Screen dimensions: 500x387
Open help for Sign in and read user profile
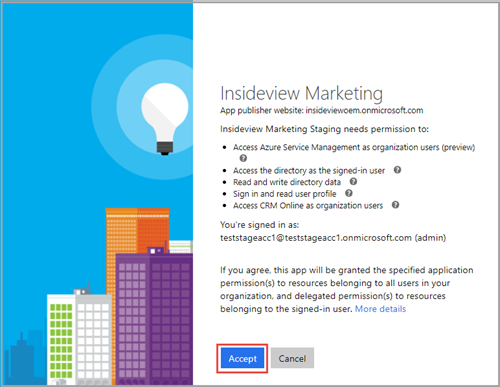click(349, 193)
